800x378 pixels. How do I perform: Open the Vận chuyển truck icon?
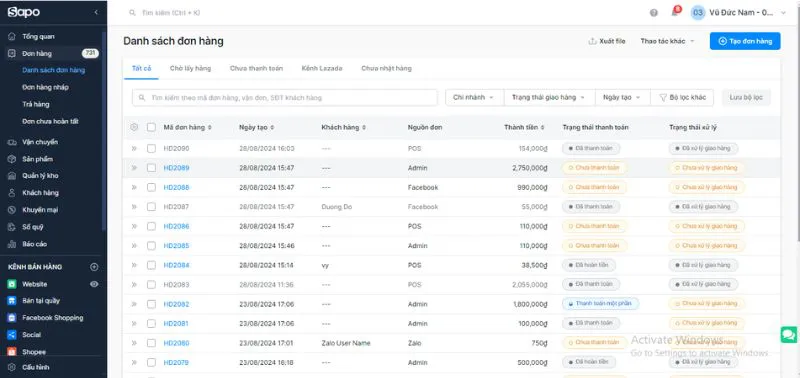(12, 142)
